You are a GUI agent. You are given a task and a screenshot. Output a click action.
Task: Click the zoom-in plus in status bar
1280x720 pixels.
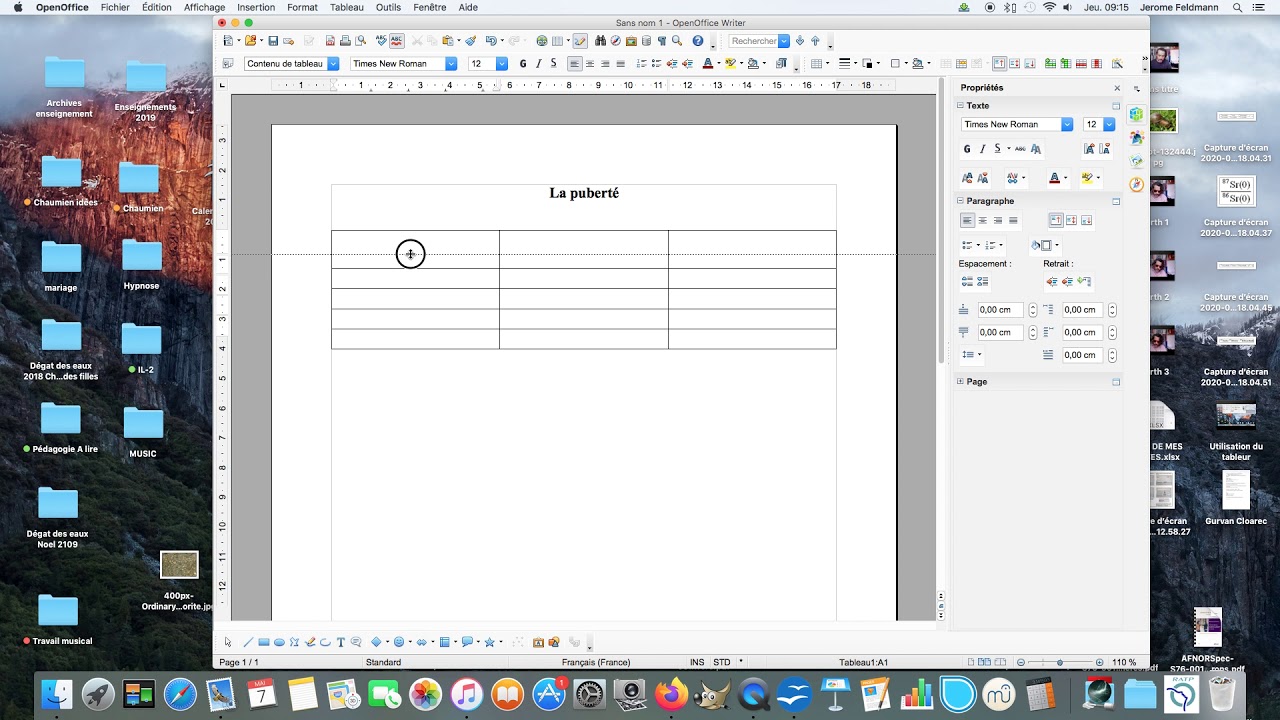[1099, 662]
